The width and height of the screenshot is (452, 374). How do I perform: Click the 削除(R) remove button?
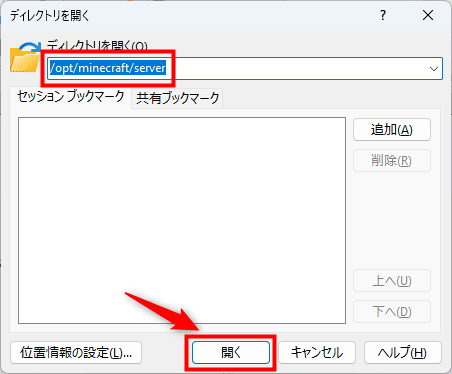pyautogui.click(x=392, y=161)
